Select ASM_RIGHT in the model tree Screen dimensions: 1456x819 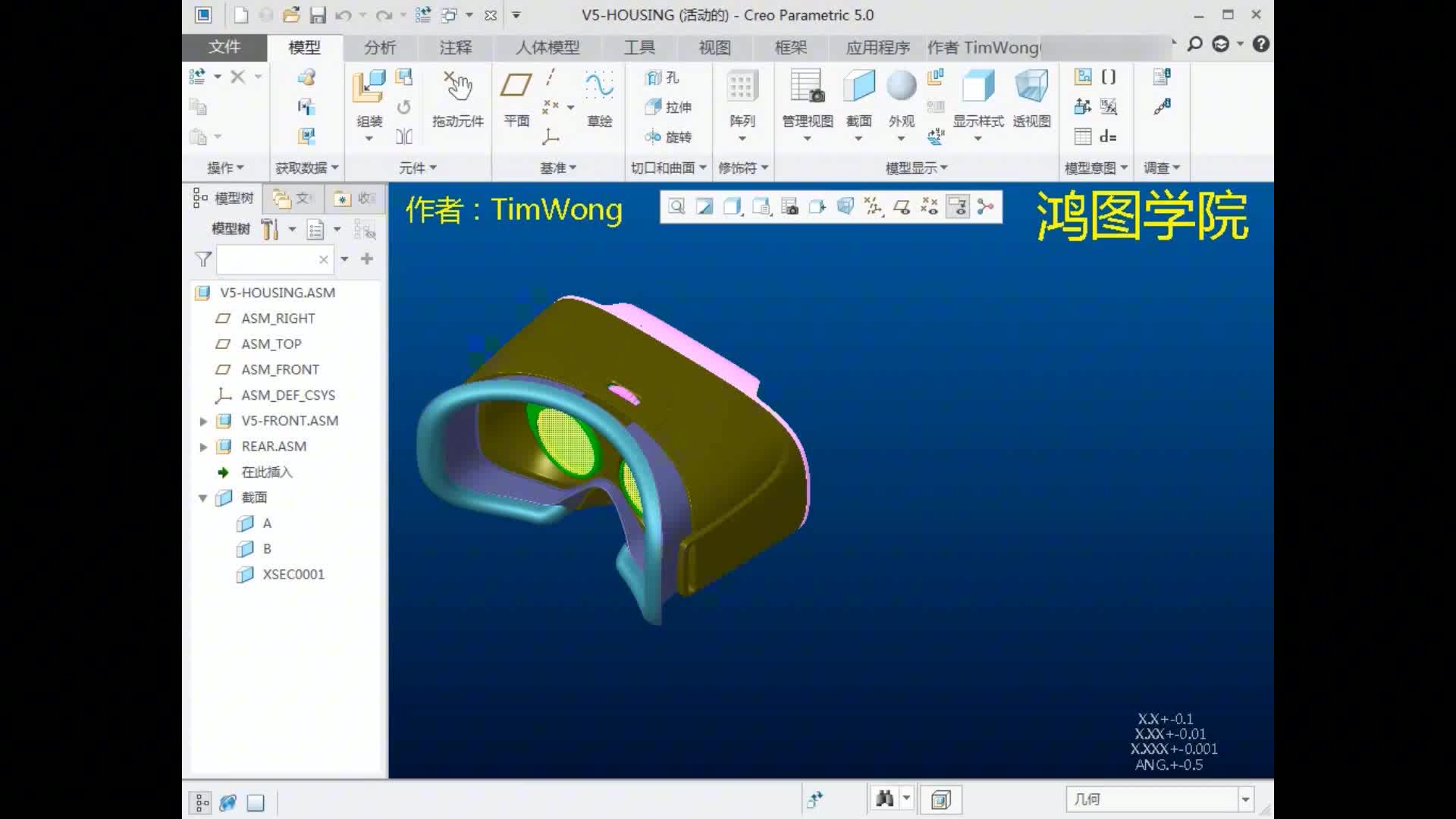(278, 318)
